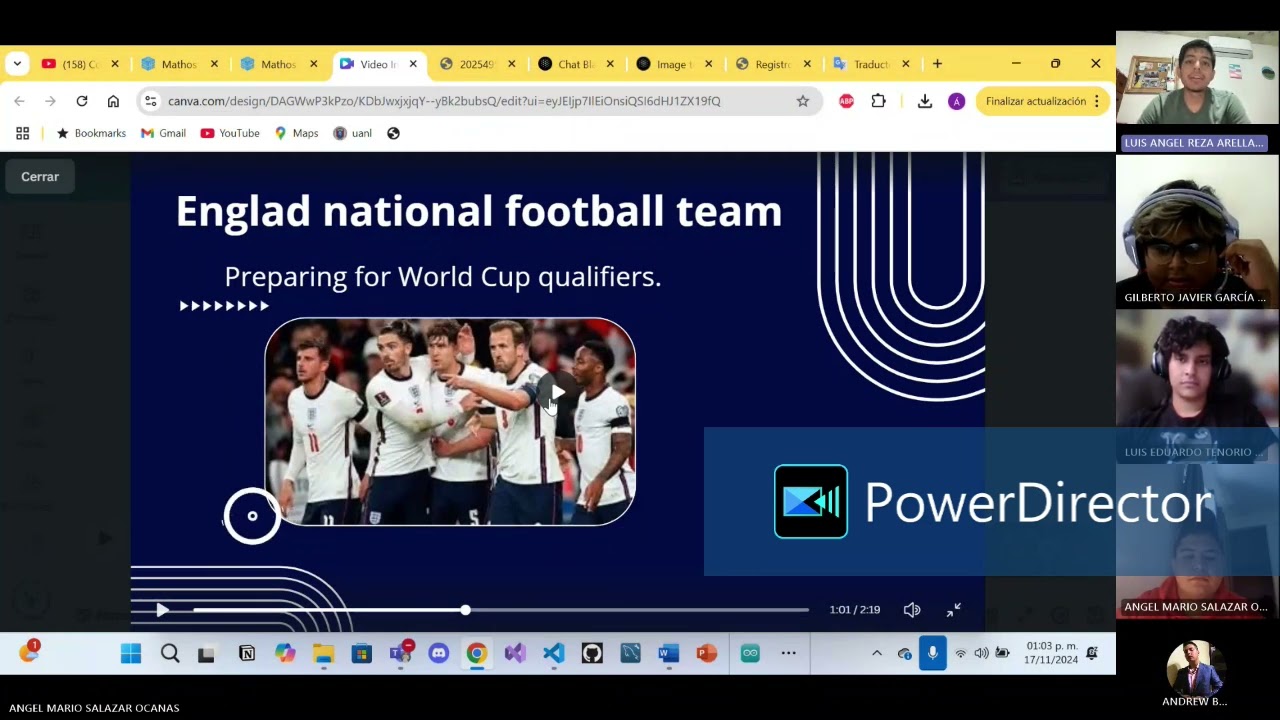Exit fullscreen in Canva player
The width and height of the screenshot is (1280, 720).
tap(954, 610)
